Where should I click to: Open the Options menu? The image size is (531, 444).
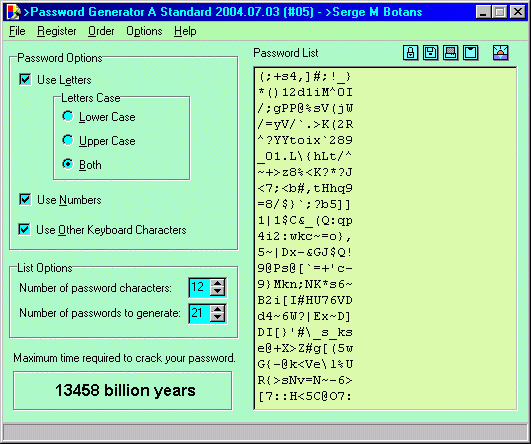[144, 31]
